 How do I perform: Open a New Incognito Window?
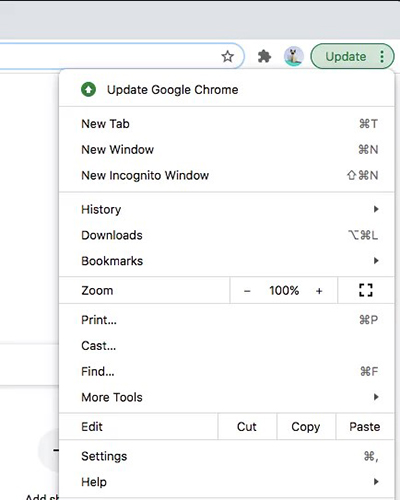[227, 175]
